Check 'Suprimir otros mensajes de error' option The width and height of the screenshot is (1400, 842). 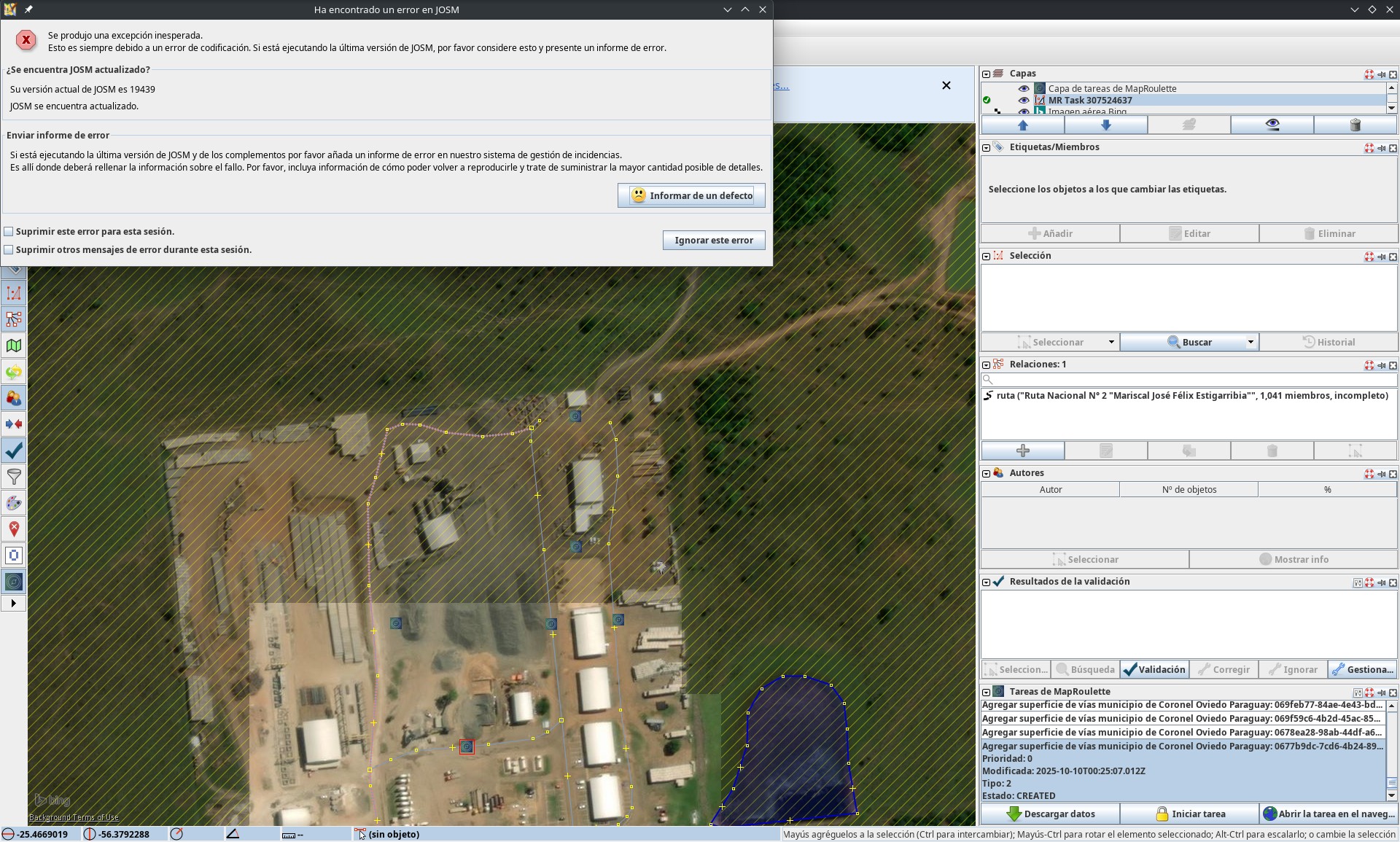pos(9,250)
